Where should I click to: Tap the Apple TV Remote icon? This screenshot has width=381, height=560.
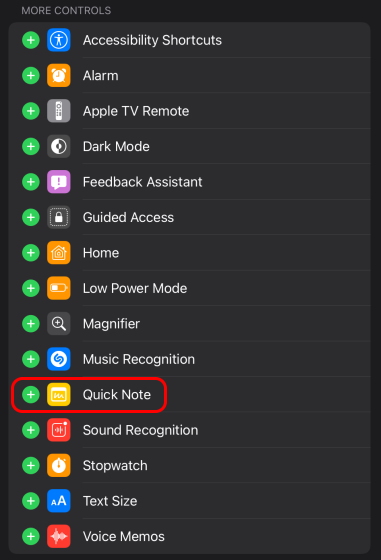tap(59, 111)
